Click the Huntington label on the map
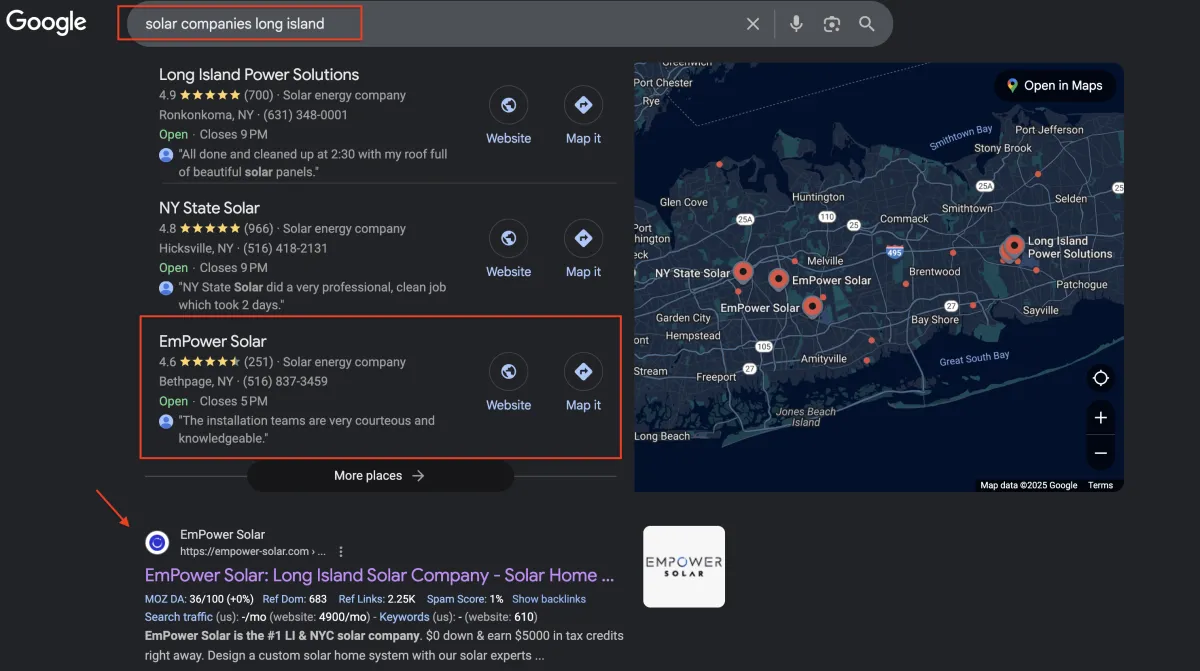 tap(818, 197)
